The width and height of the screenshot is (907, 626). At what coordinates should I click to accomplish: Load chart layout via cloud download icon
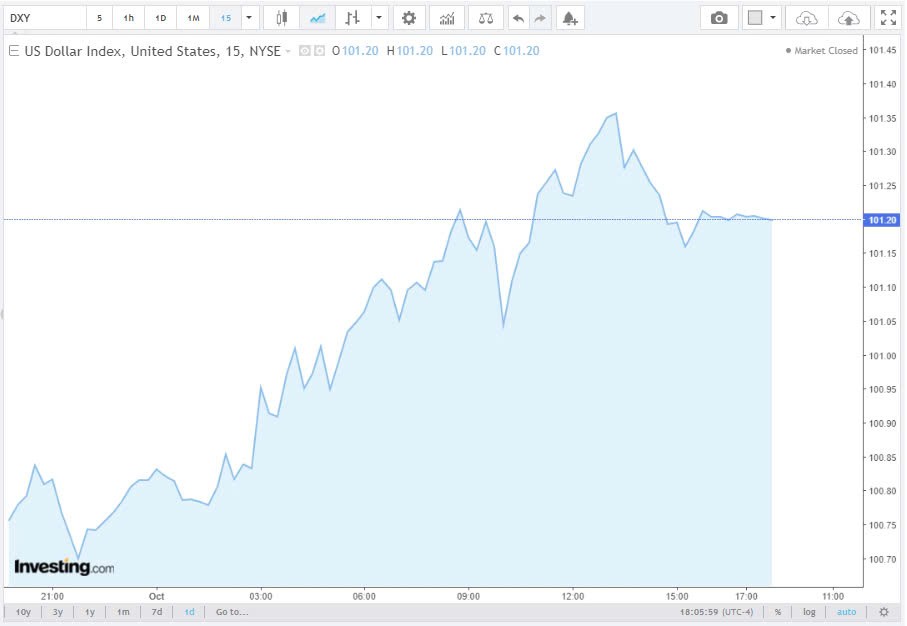(805, 17)
